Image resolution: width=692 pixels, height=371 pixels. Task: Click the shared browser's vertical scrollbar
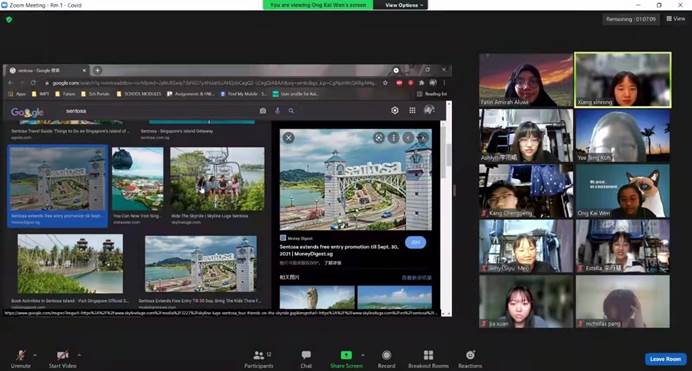click(x=449, y=208)
